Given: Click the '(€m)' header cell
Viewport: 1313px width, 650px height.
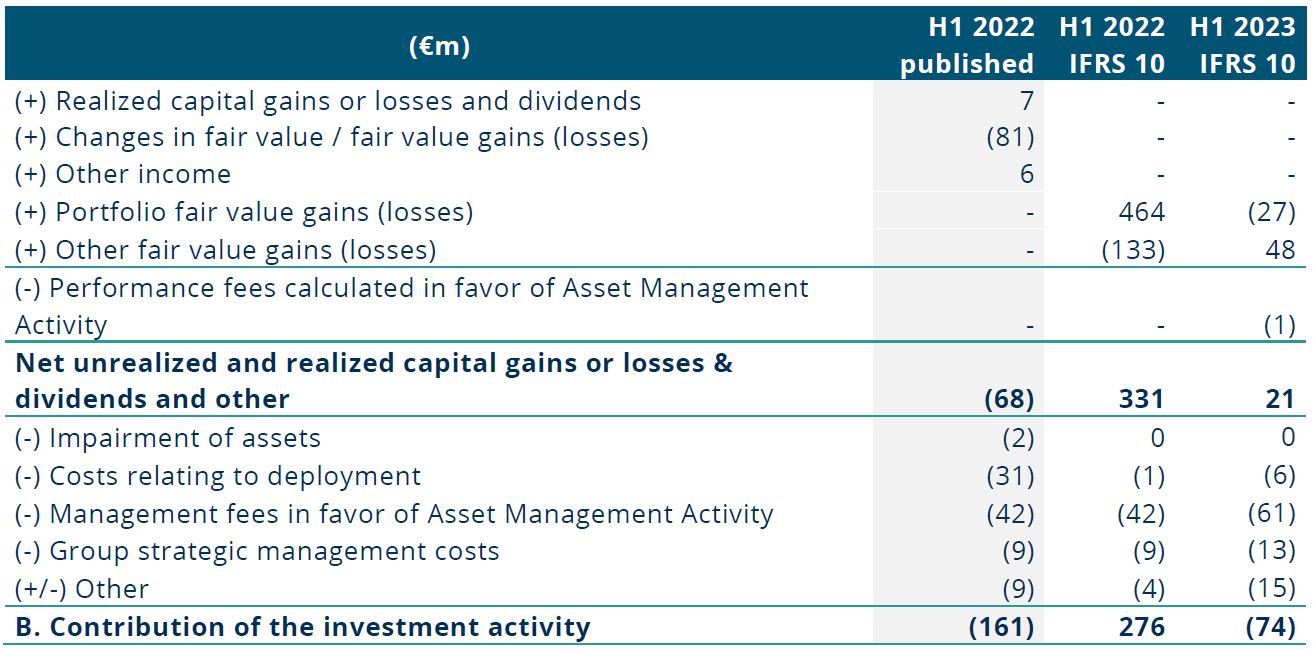Looking at the screenshot, I should point(439,46).
